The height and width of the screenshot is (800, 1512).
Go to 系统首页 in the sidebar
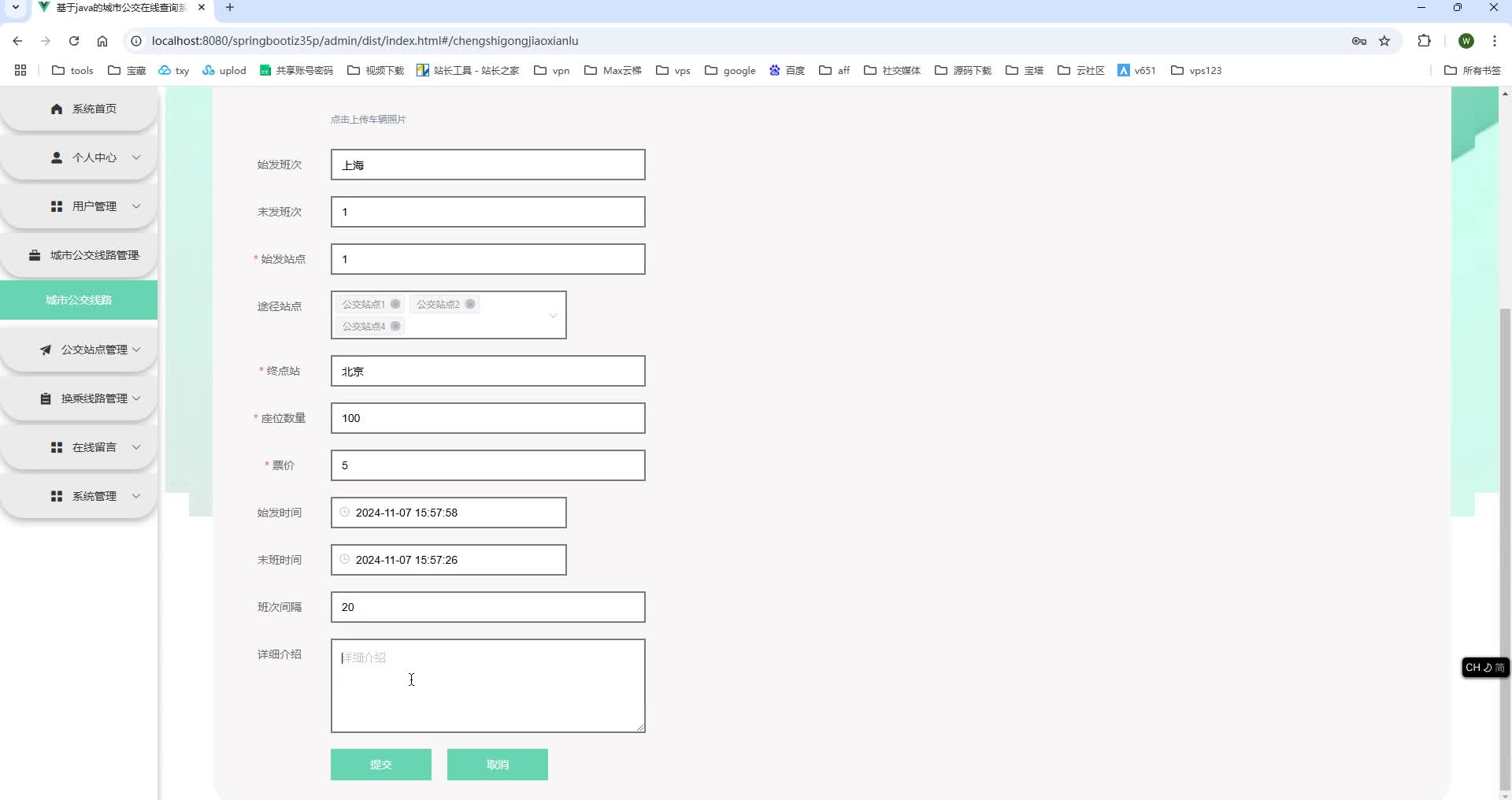[79, 109]
